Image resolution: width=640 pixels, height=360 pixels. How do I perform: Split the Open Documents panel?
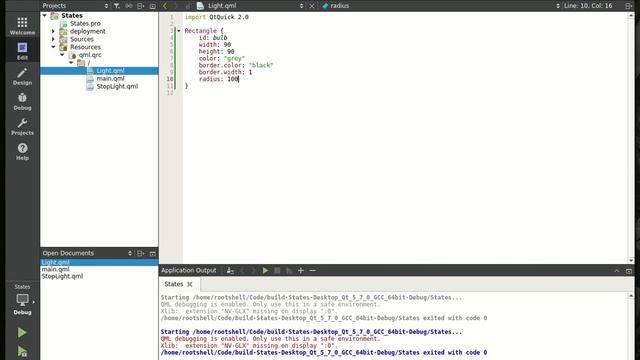tap(140, 253)
